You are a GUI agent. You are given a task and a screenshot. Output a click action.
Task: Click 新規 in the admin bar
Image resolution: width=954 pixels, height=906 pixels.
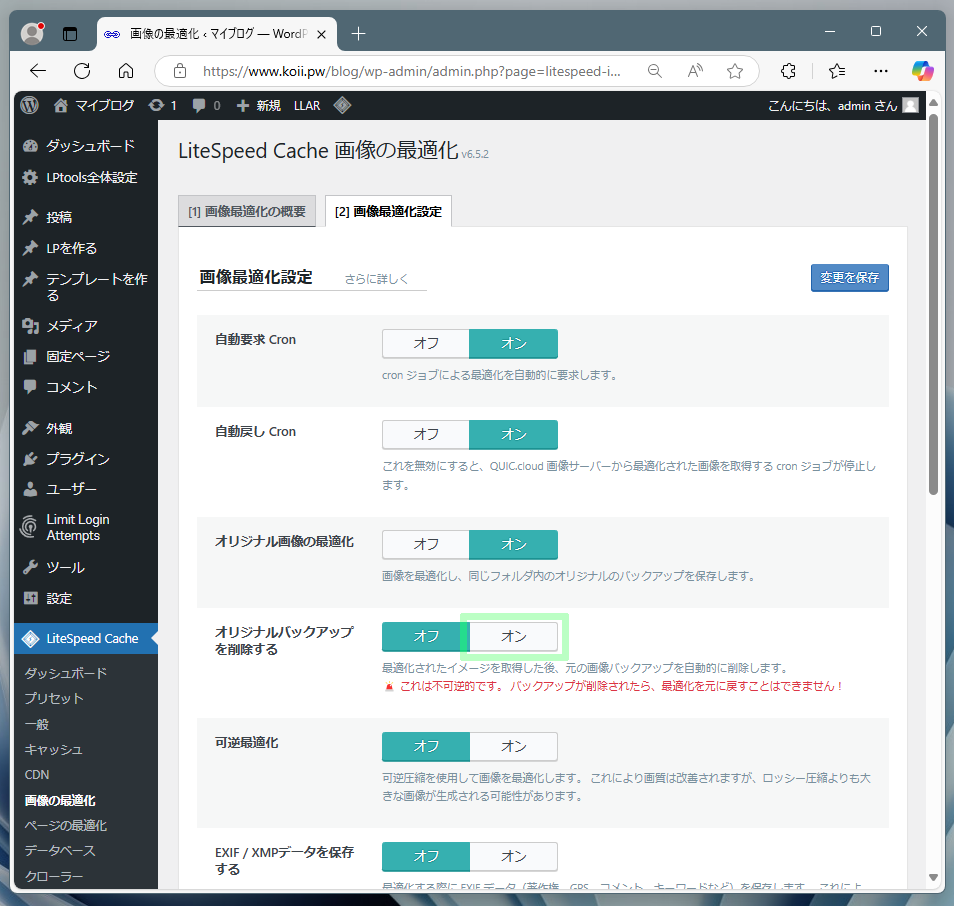click(x=259, y=105)
